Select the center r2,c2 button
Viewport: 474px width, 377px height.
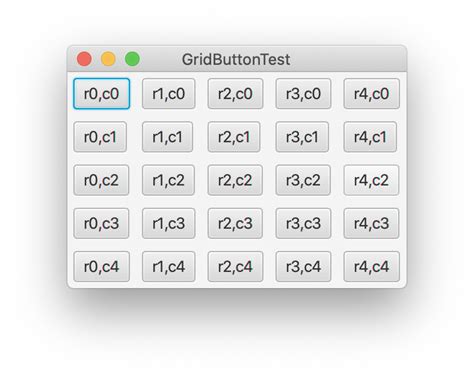click(235, 180)
